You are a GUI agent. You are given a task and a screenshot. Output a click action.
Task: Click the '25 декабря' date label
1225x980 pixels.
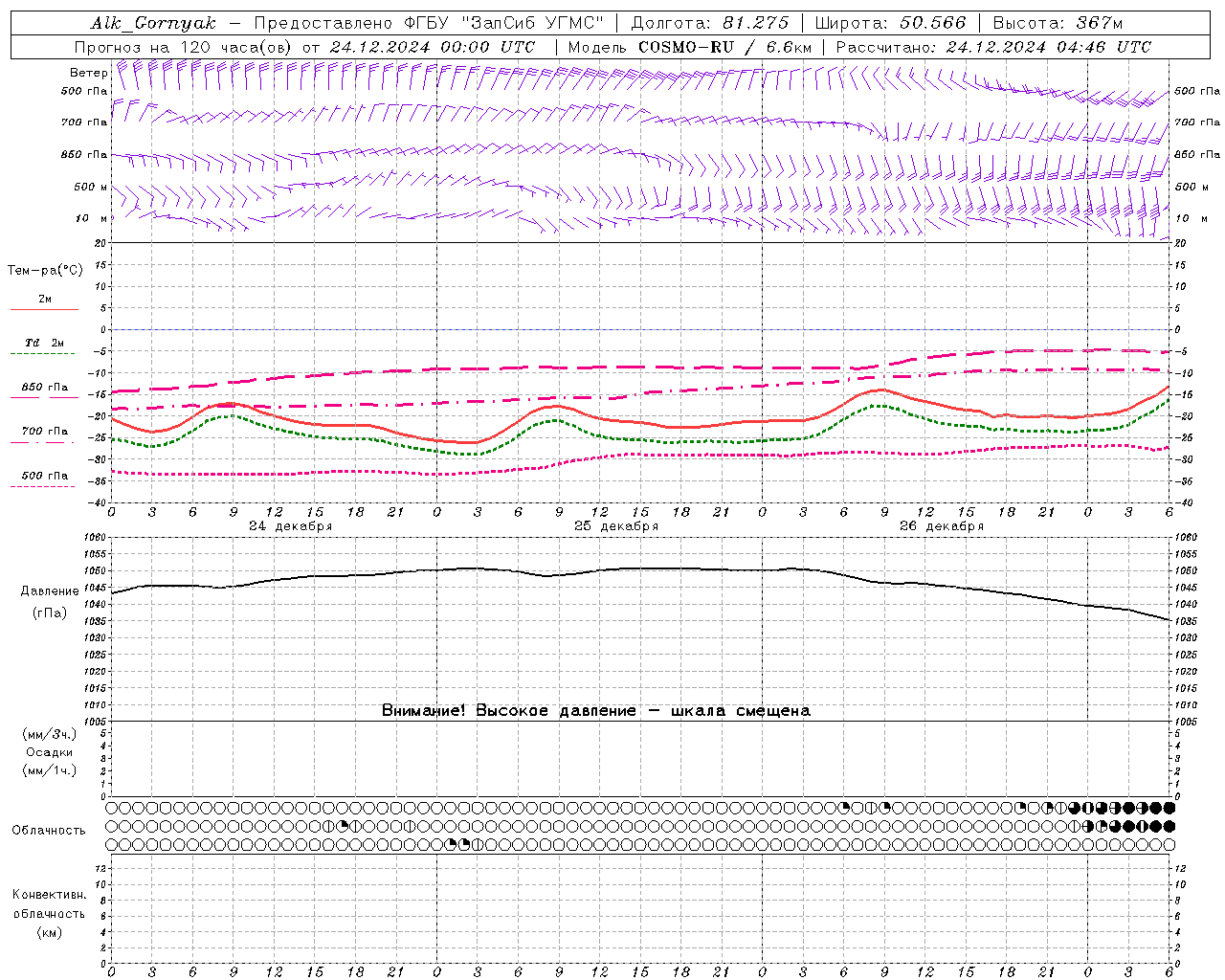click(616, 526)
